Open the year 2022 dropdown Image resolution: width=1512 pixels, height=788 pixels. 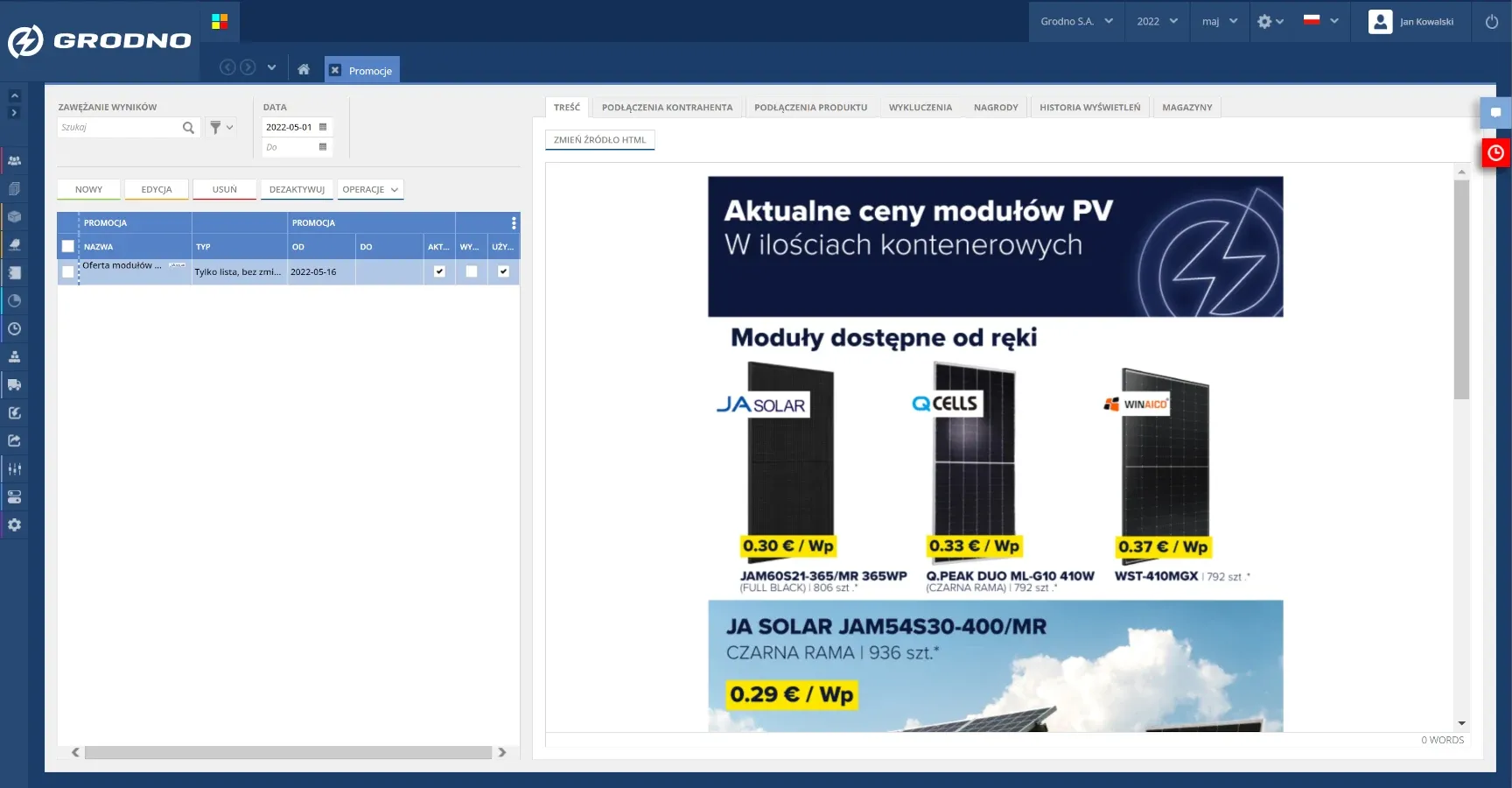(x=1157, y=22)
